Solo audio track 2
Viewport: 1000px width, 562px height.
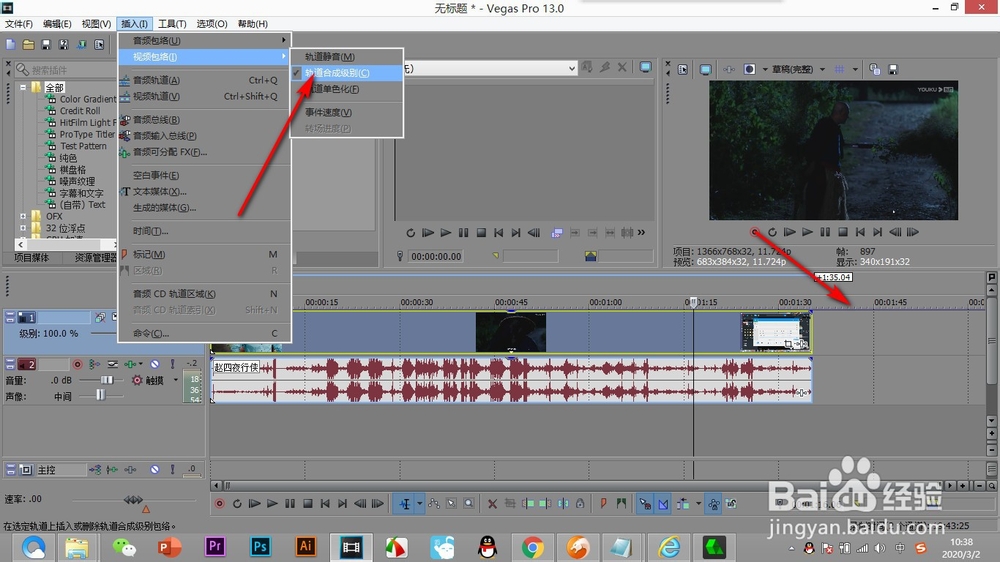coord(172,364)
